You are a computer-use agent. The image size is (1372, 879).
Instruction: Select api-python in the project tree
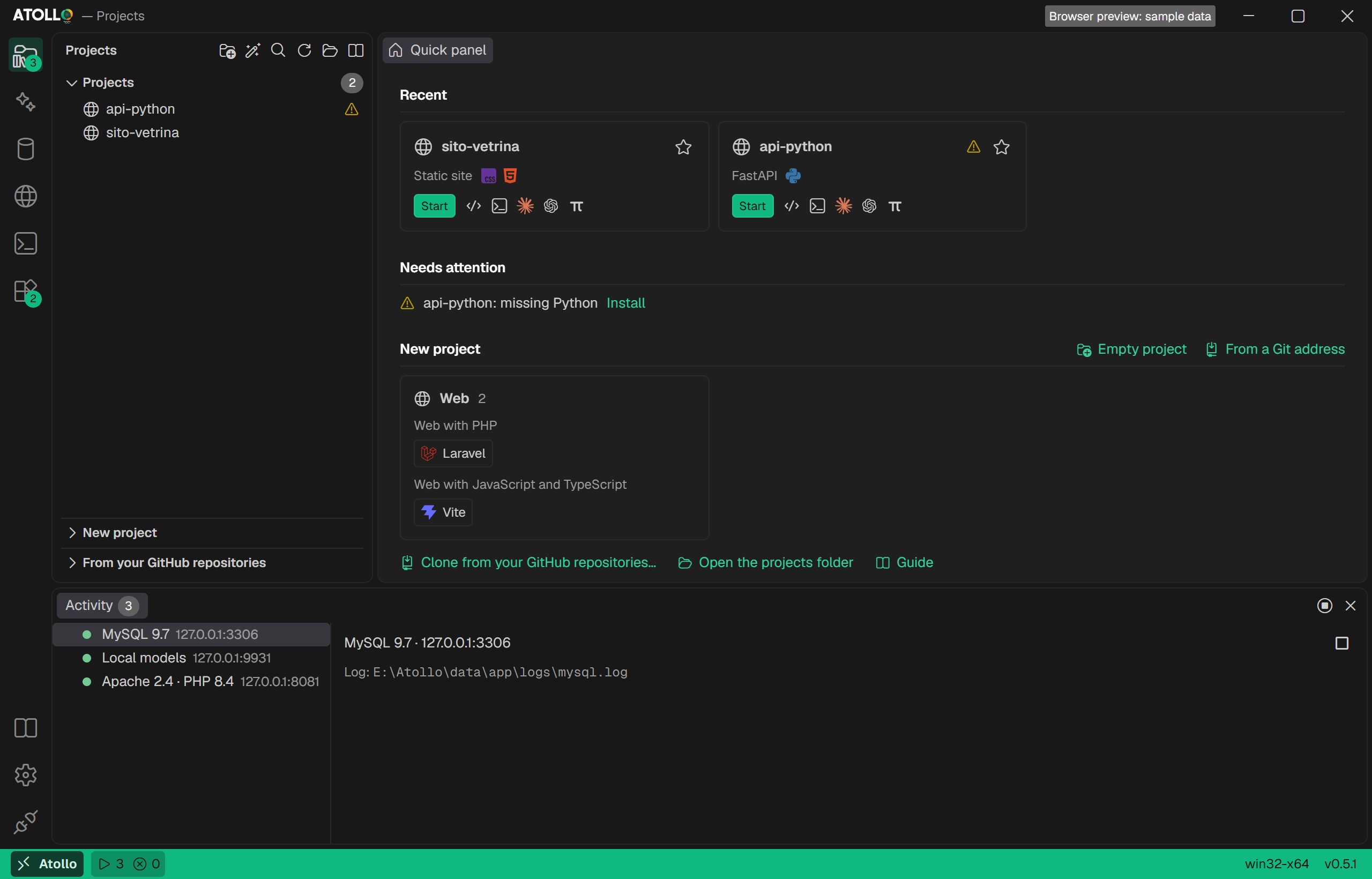pos(212,109)
